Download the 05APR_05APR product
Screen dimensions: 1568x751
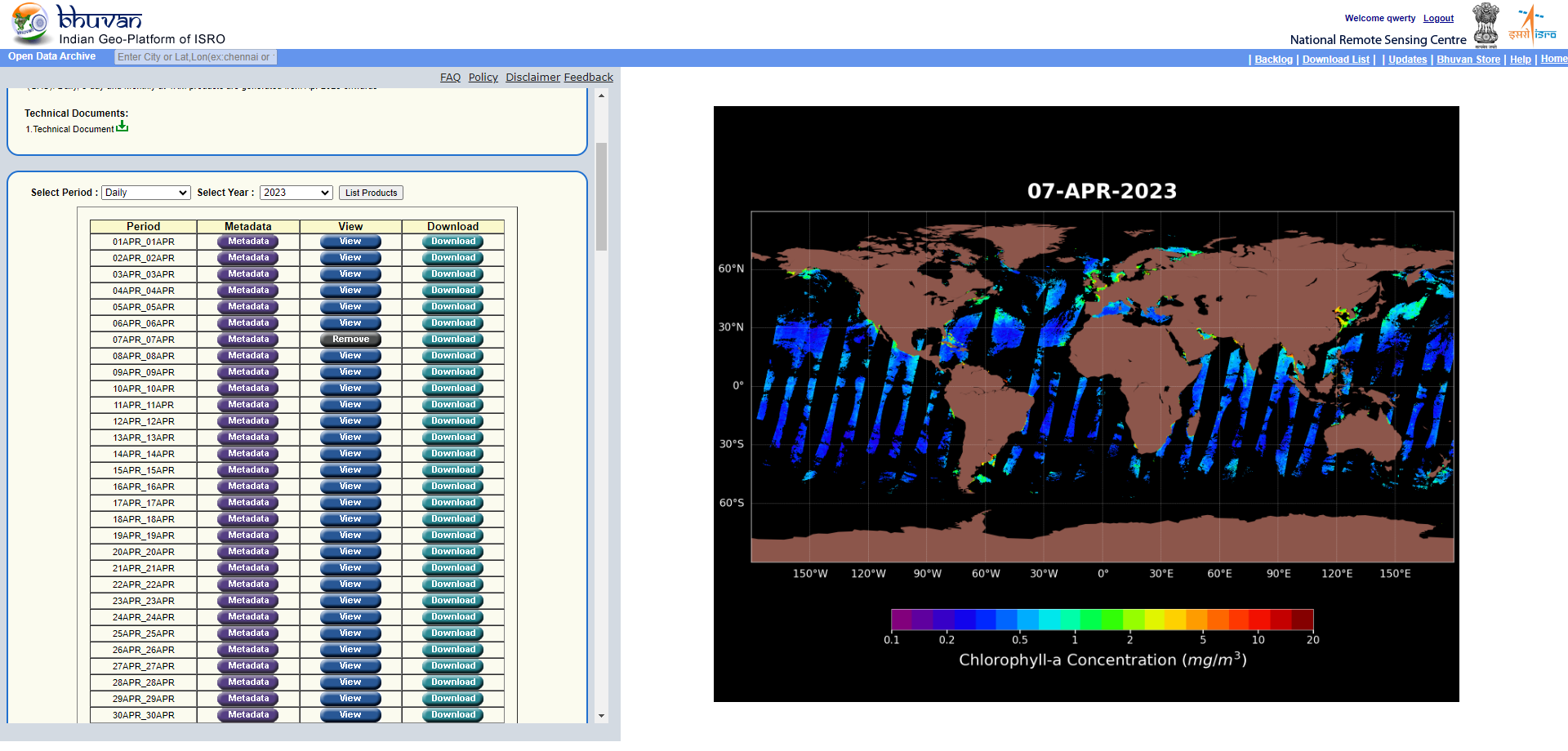click(x=453, y=307)
